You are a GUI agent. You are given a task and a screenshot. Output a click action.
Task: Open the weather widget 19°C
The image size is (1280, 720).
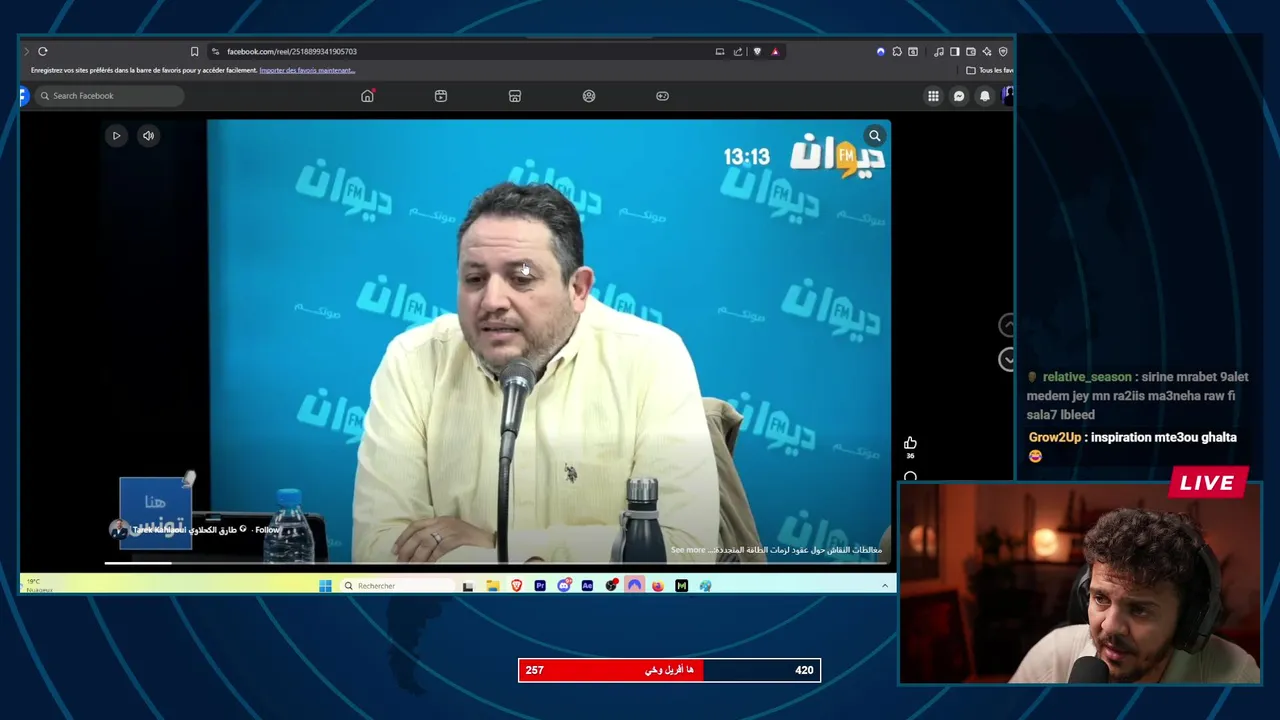click(40, 585)
